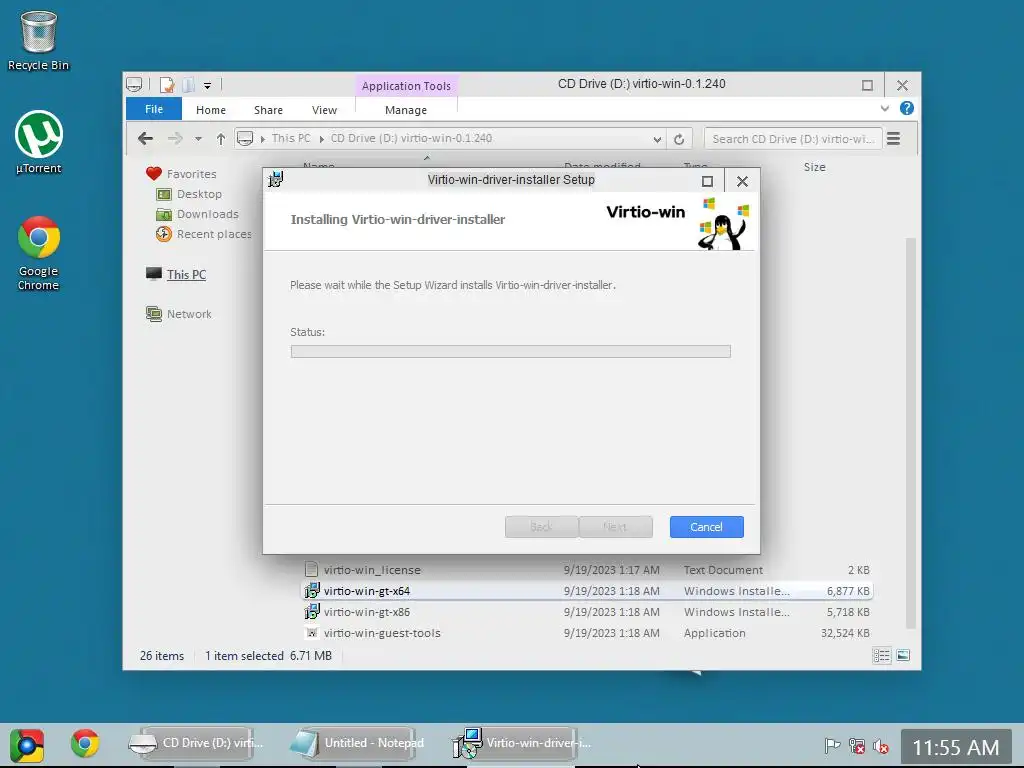Open the View ribbon tab

(325, 110)
